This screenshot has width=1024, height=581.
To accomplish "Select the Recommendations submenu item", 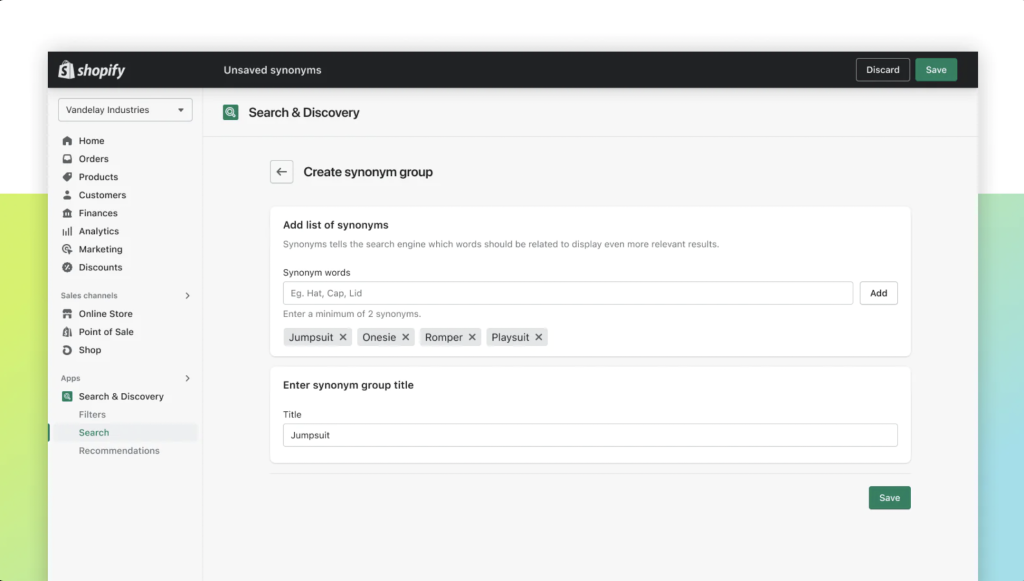I will (x=119, y=450).
